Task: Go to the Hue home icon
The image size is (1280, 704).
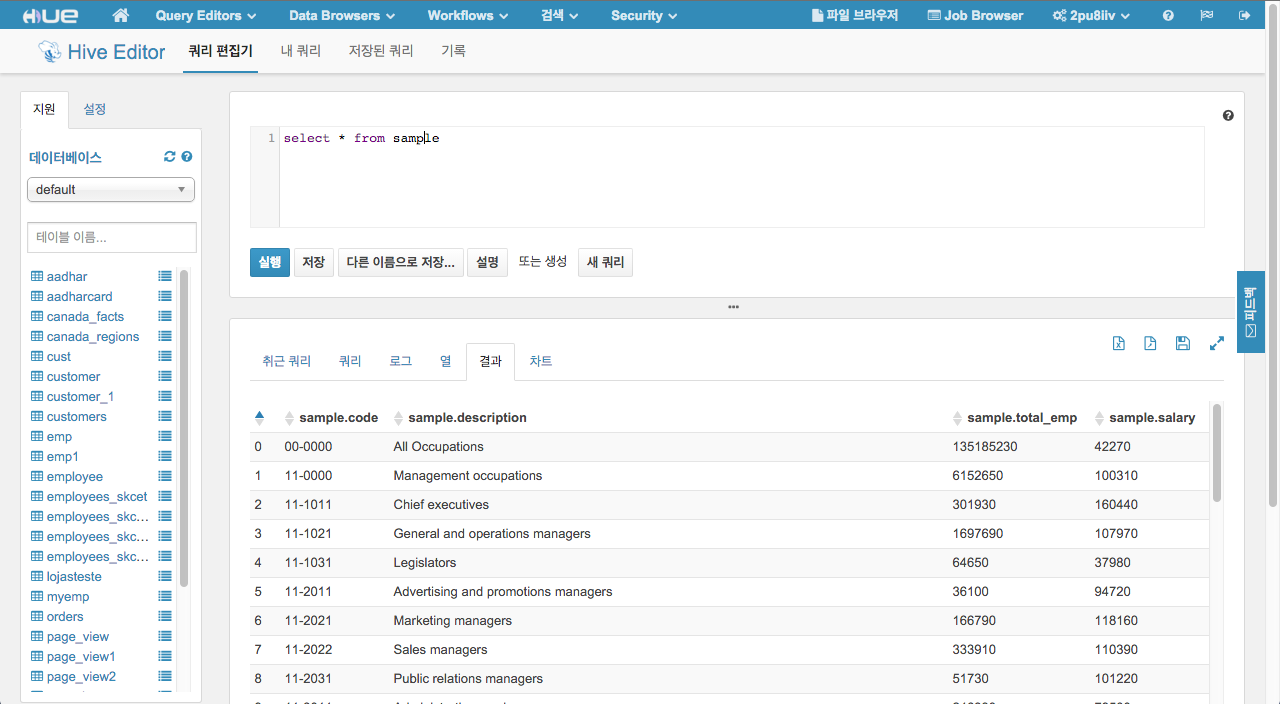Action: point(121,15)
